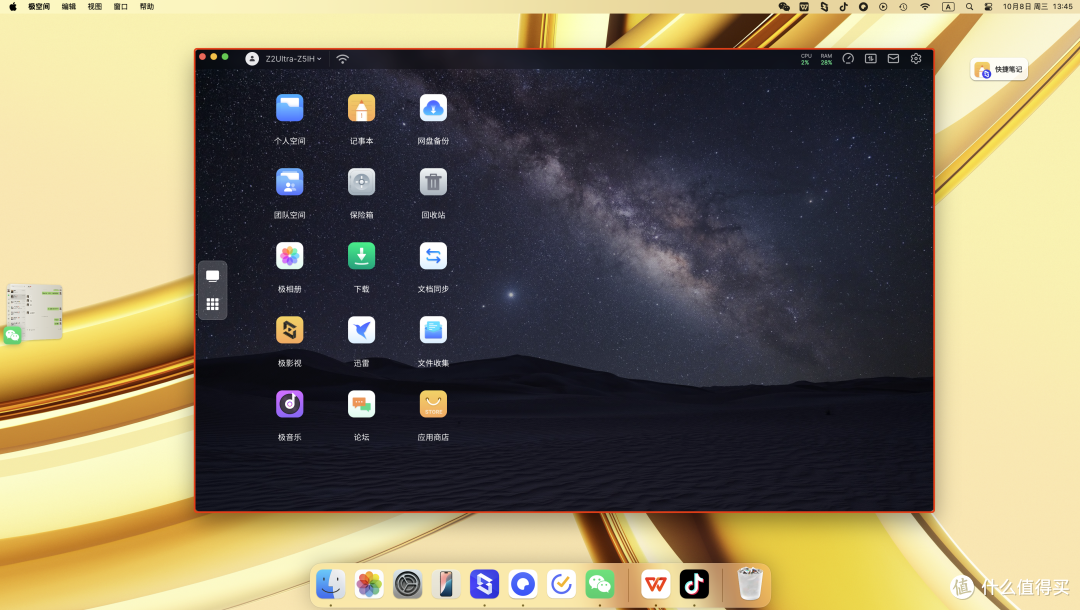Screen dimensions: 1080x610
Task: Open the 回收站 recycle bin
Action: pos(433,182)
